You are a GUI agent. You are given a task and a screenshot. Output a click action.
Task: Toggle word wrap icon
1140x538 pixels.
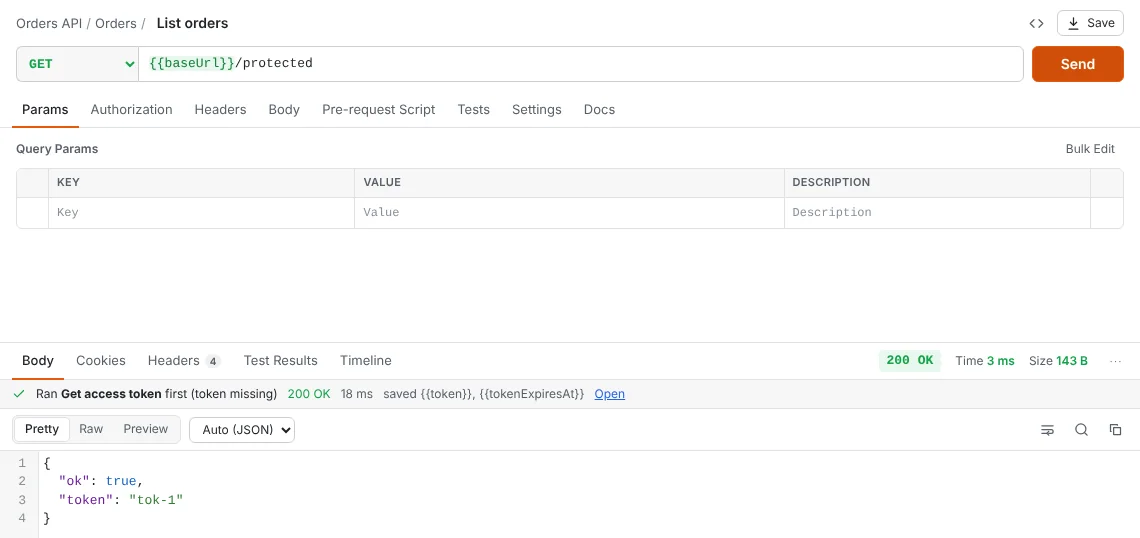1048,430
